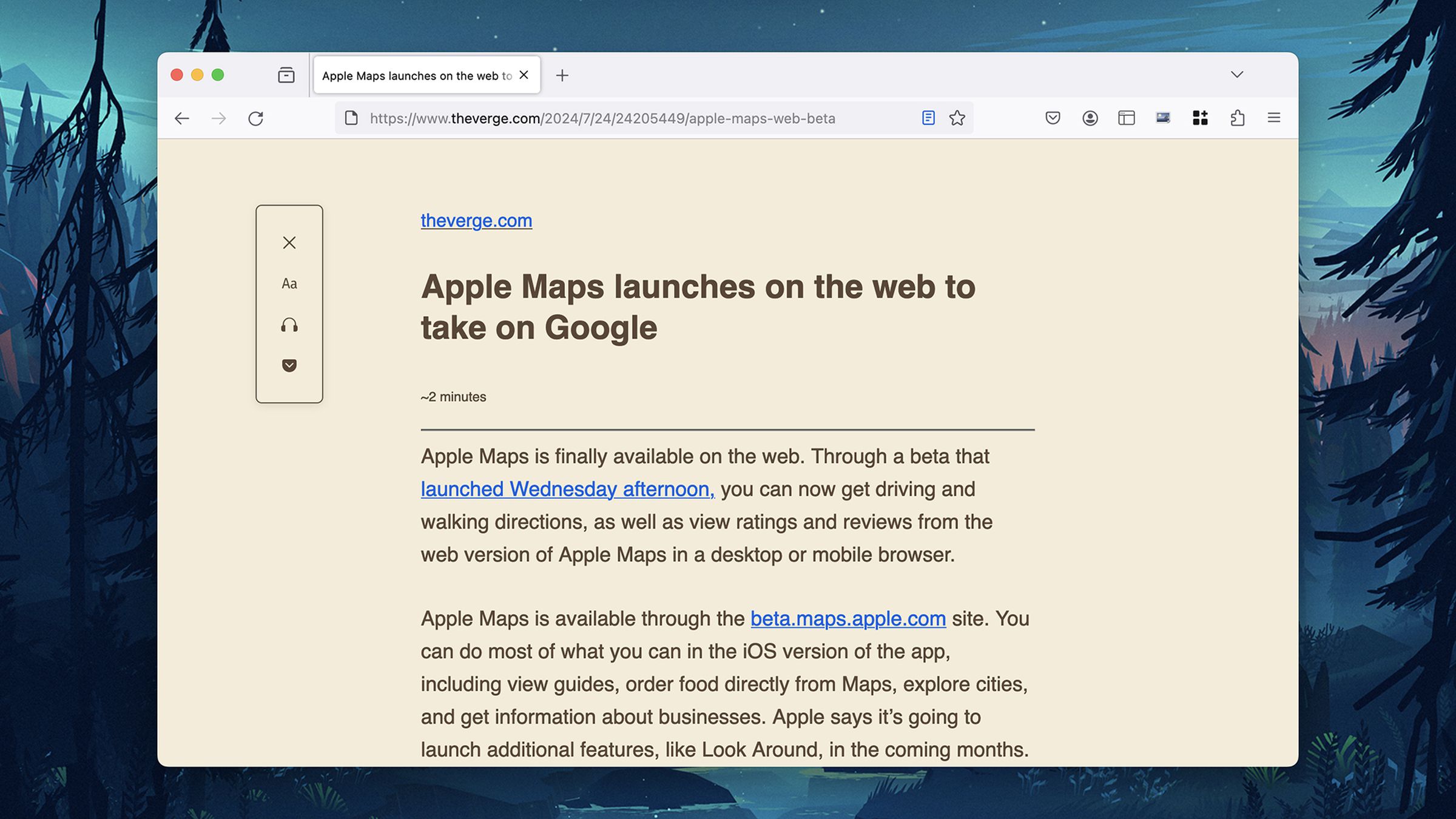Open the list-all-tabs chevron dropdown
Image resolution: width=1456 pixels, height=819 pixels.
coord(1236,74)
